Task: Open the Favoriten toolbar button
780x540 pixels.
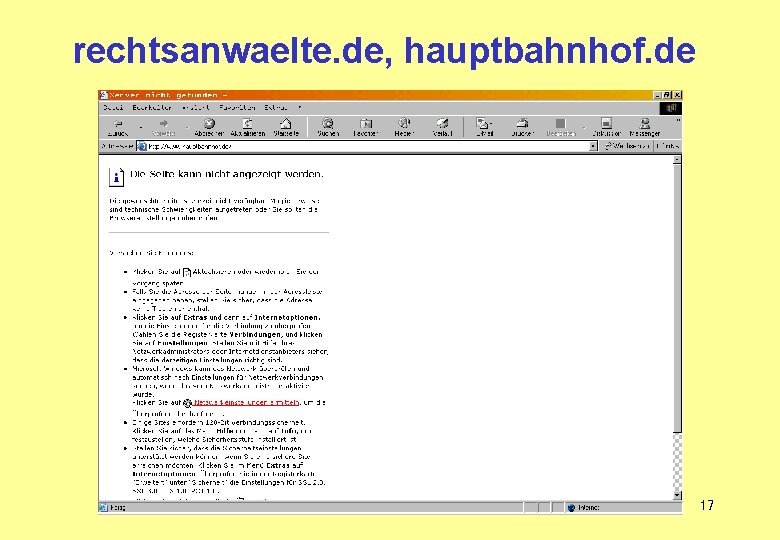Action: (366, 127)
